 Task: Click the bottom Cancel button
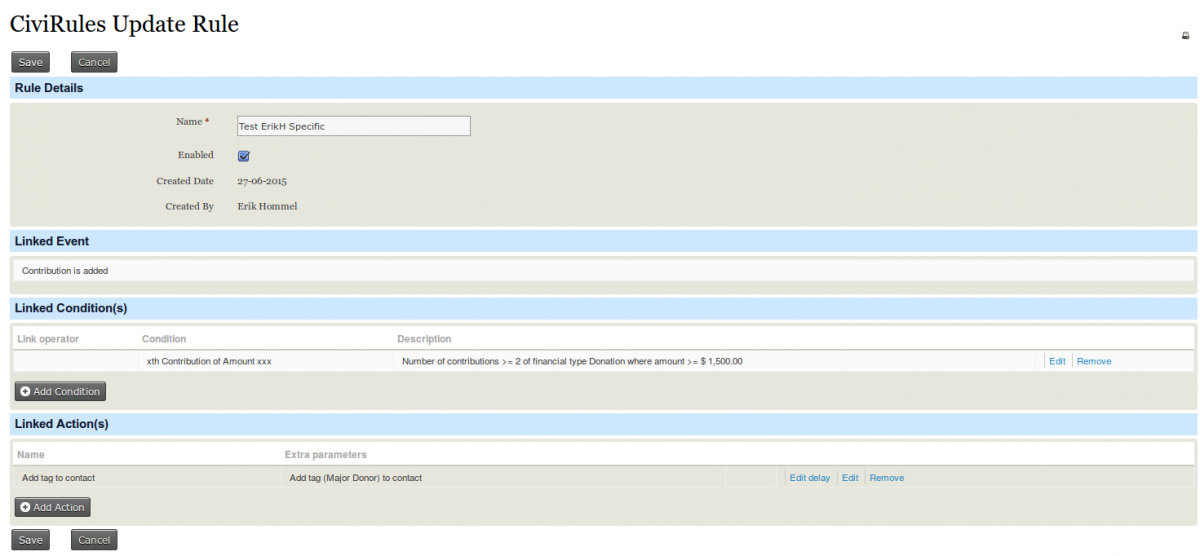pos(94,540)
